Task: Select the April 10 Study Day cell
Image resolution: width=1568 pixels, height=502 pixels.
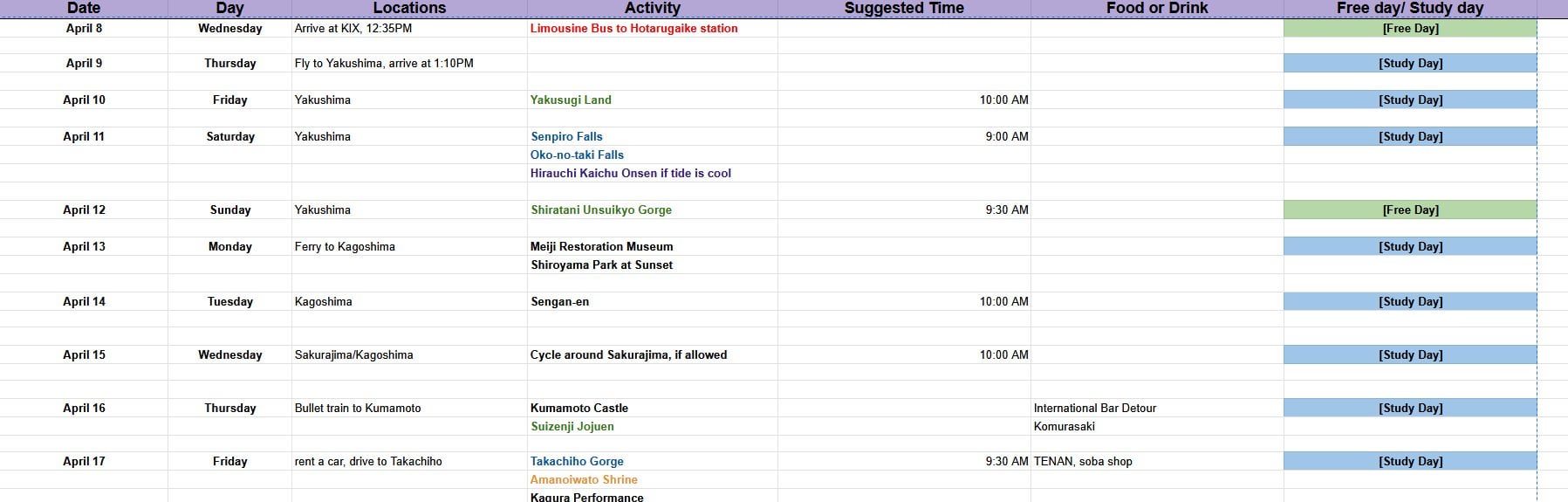Action: click(x=1410, y=100)
